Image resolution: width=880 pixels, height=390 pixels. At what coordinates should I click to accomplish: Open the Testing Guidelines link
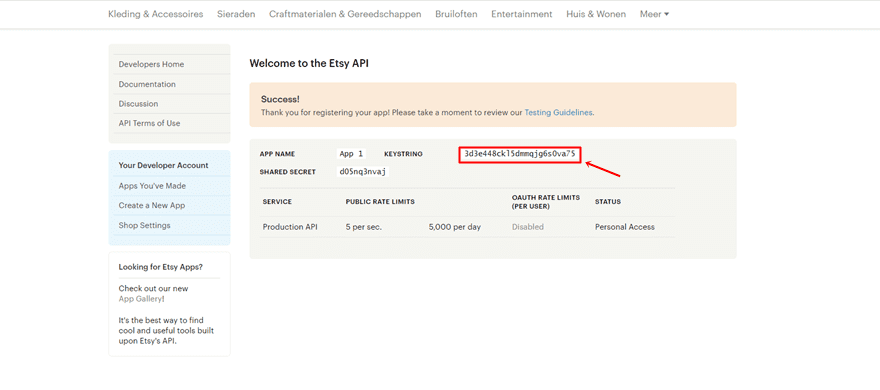pos(558,112)
